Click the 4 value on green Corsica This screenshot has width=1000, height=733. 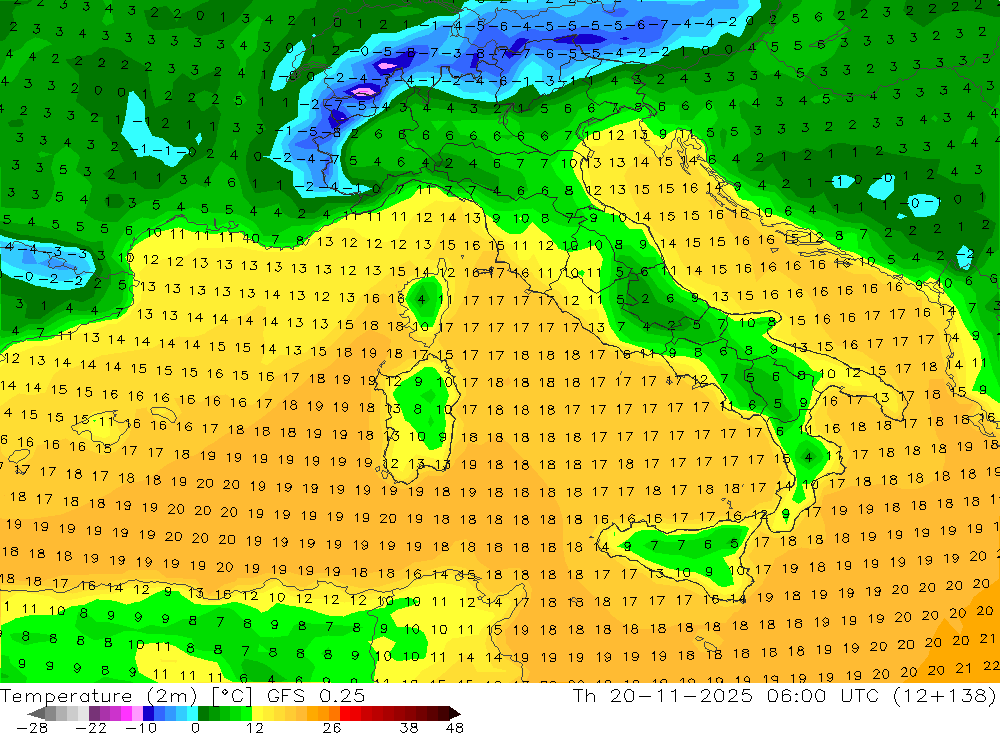[421, 299]
